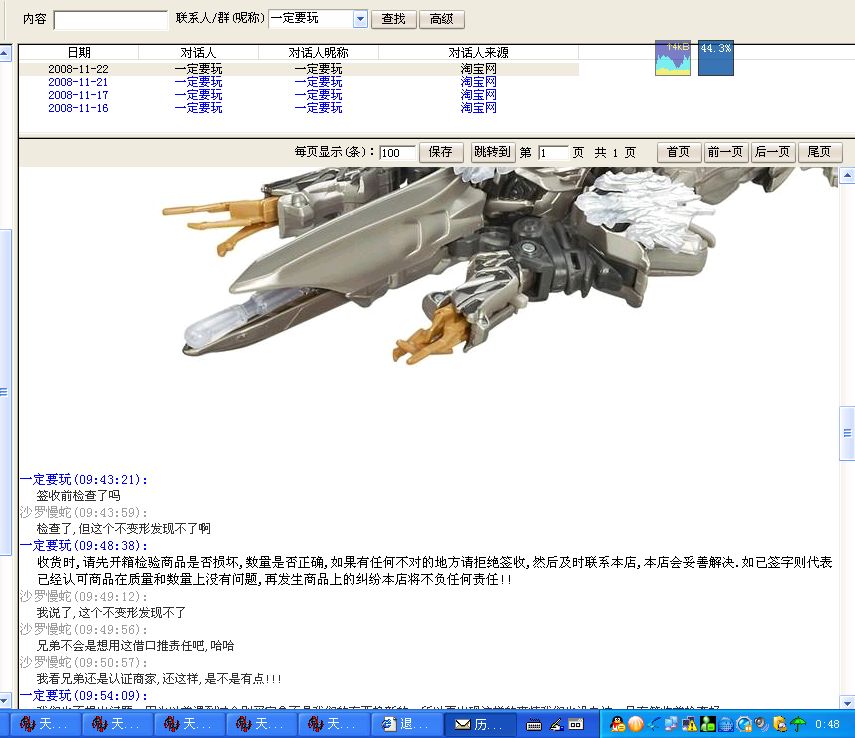
Task: Click the QQ penguin tray icon
Action: coord(618,724)
